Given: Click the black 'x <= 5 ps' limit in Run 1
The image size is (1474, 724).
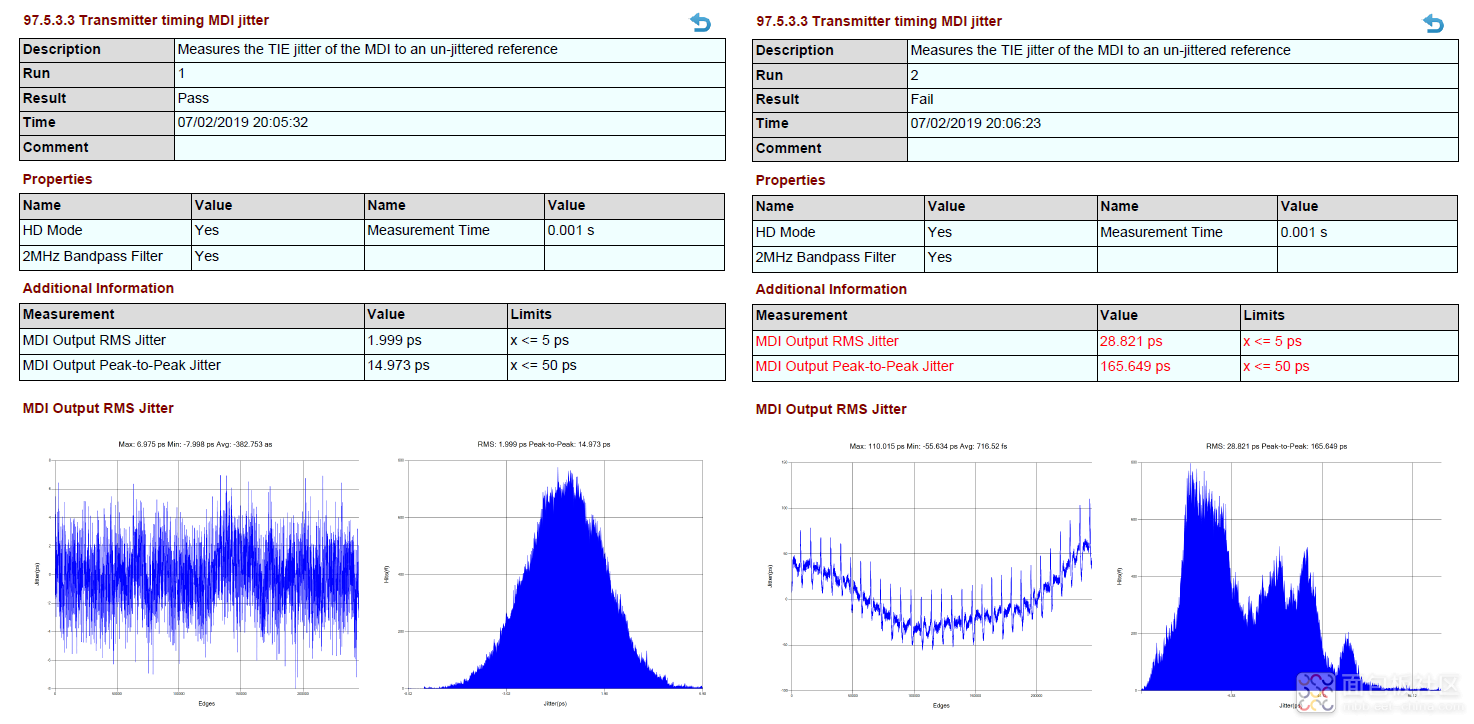Looking at the screenshot, I should tap(539, 340).
